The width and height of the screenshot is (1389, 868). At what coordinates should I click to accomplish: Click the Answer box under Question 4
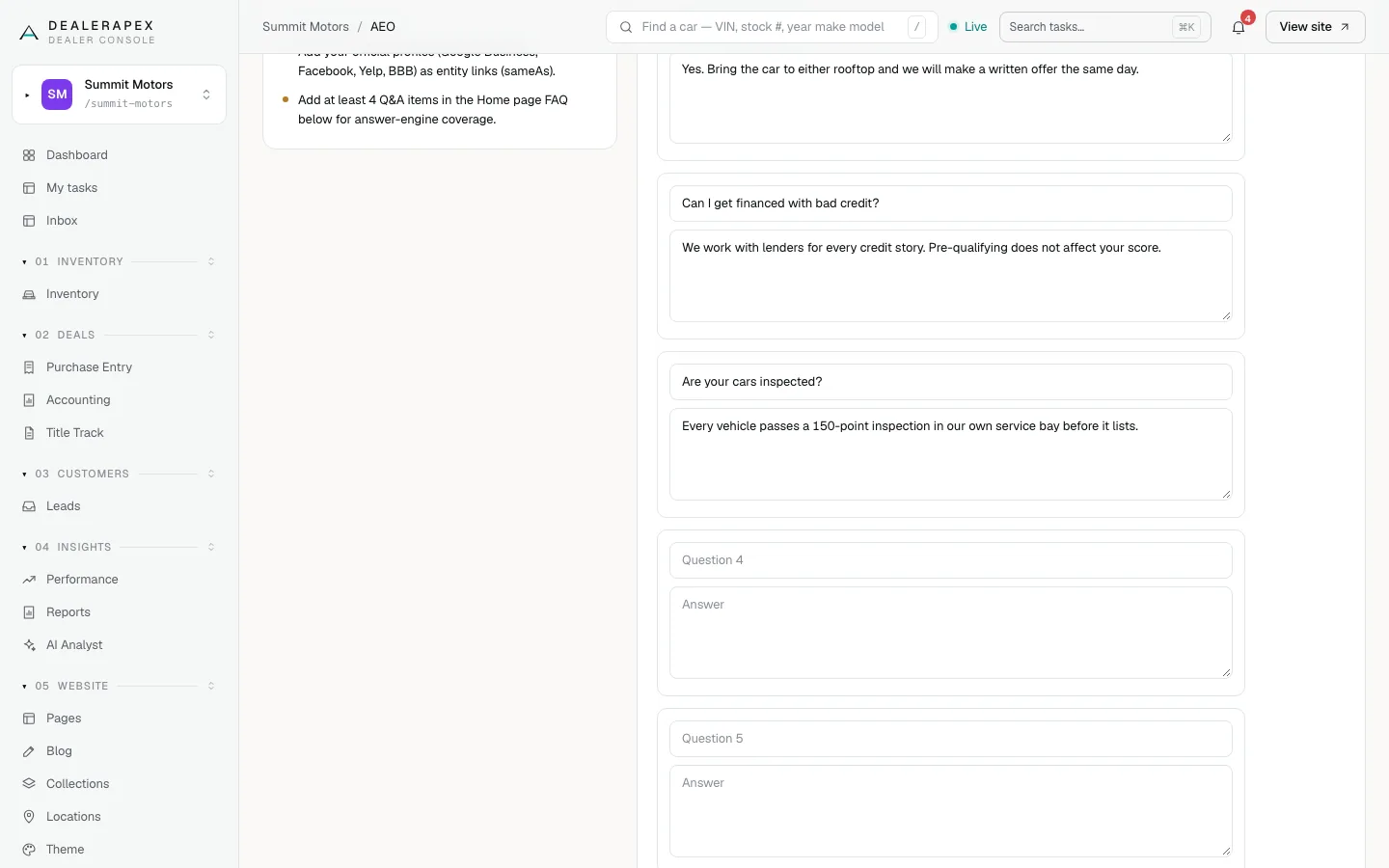tap(951, 633)
